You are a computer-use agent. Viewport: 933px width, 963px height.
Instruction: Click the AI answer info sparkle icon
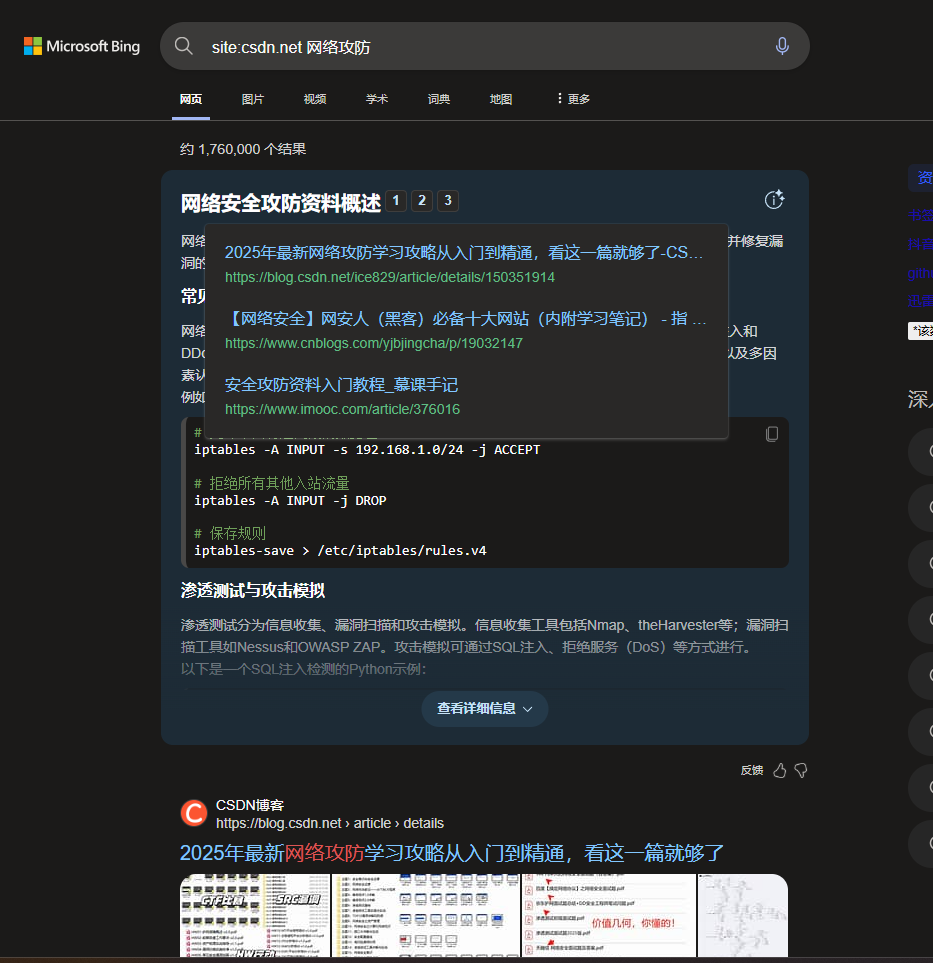tap(775, 200)
